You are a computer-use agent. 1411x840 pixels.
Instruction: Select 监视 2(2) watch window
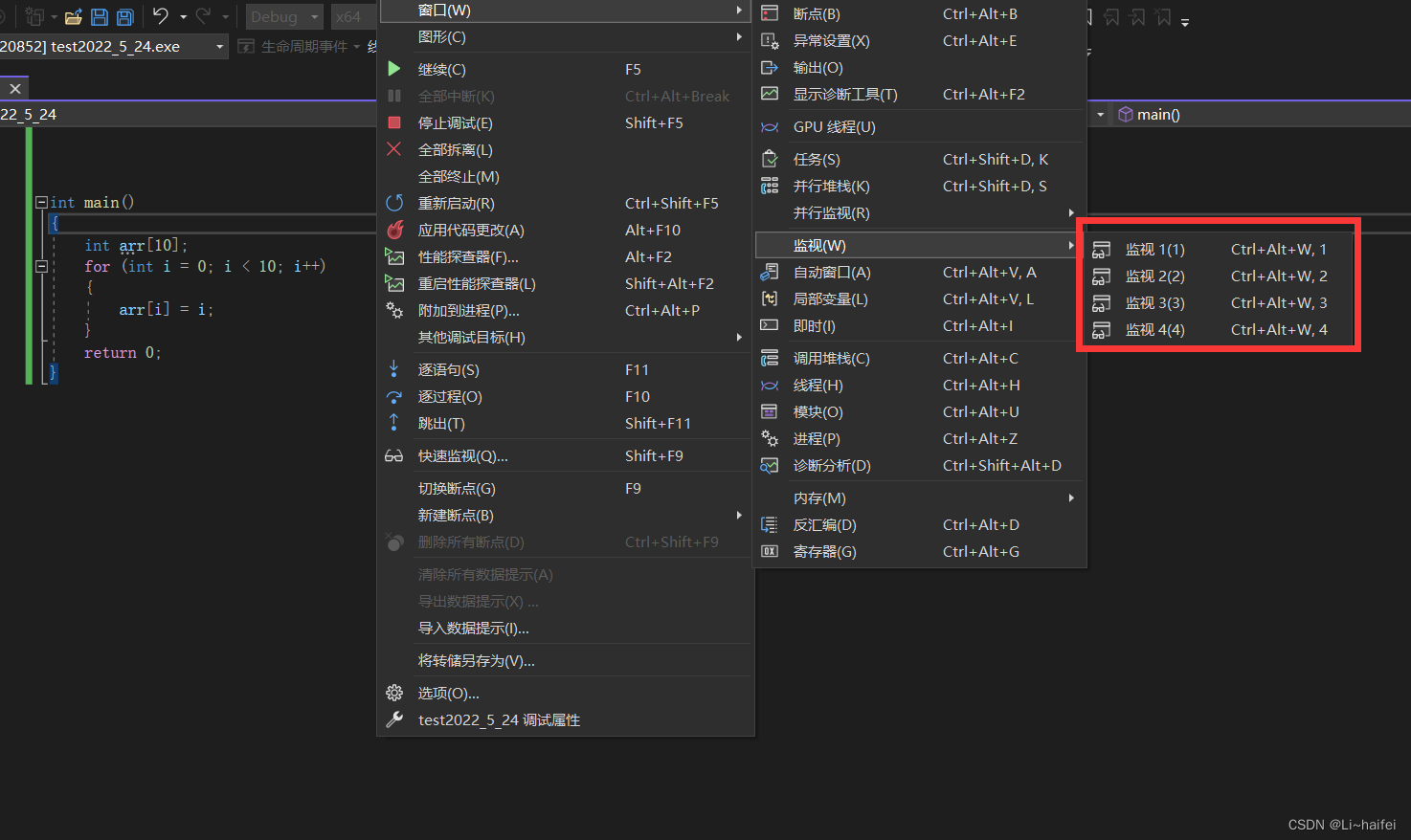[1219, 276]
